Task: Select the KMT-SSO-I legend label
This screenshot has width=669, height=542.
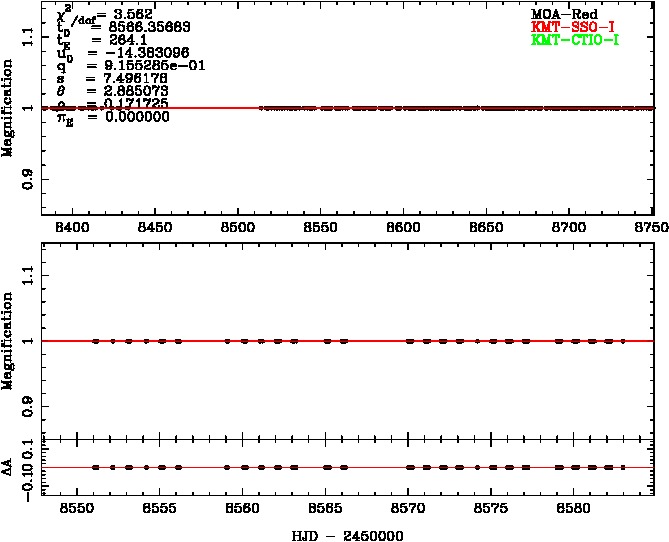Action: (566, 27)
